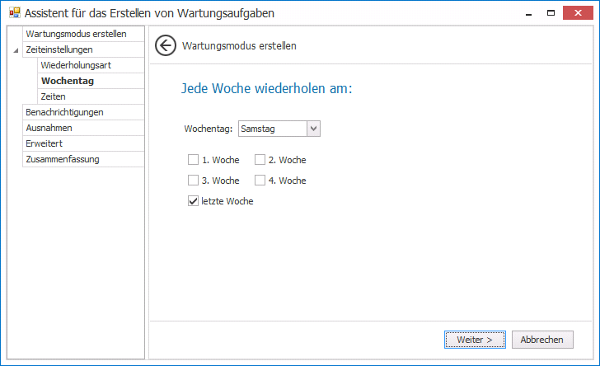Open the Zeiten step

91,96
